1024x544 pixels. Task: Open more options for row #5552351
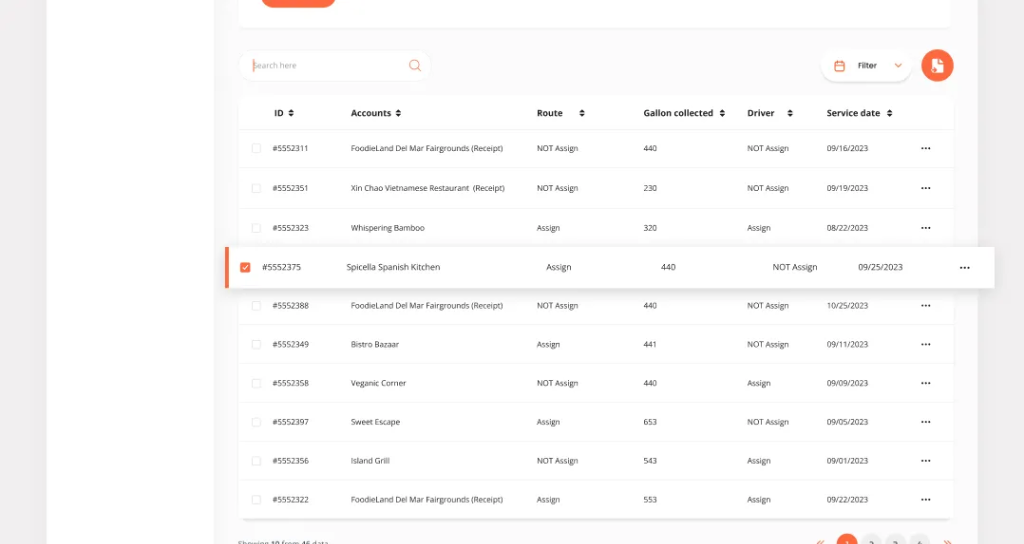point(925,188)
